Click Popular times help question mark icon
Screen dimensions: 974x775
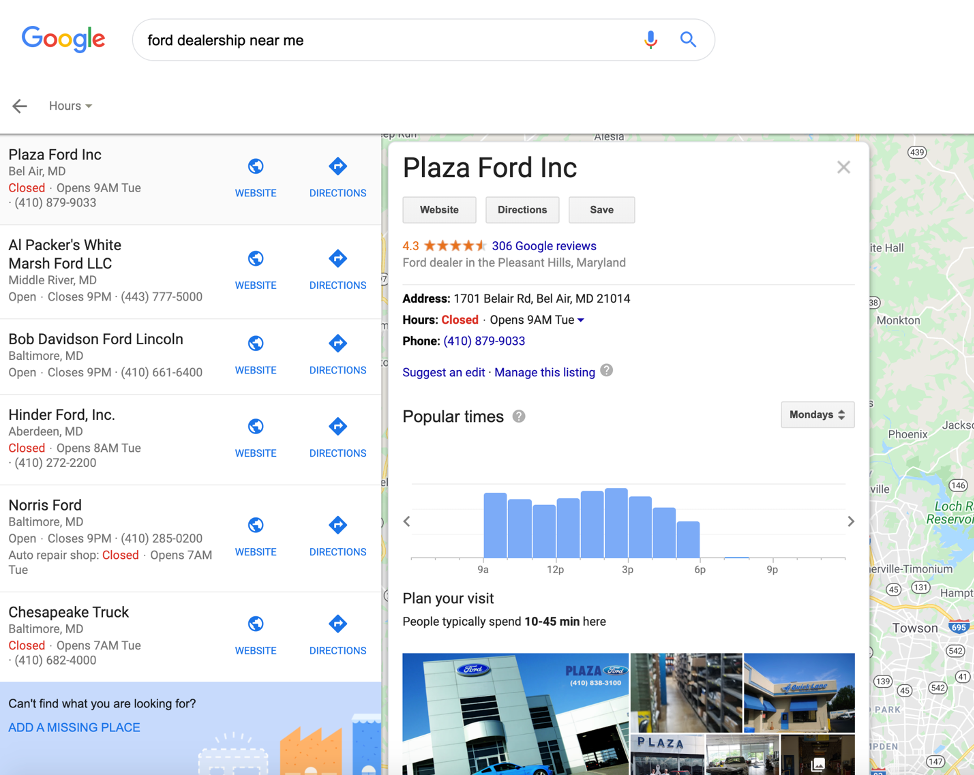tap(519, 417)
